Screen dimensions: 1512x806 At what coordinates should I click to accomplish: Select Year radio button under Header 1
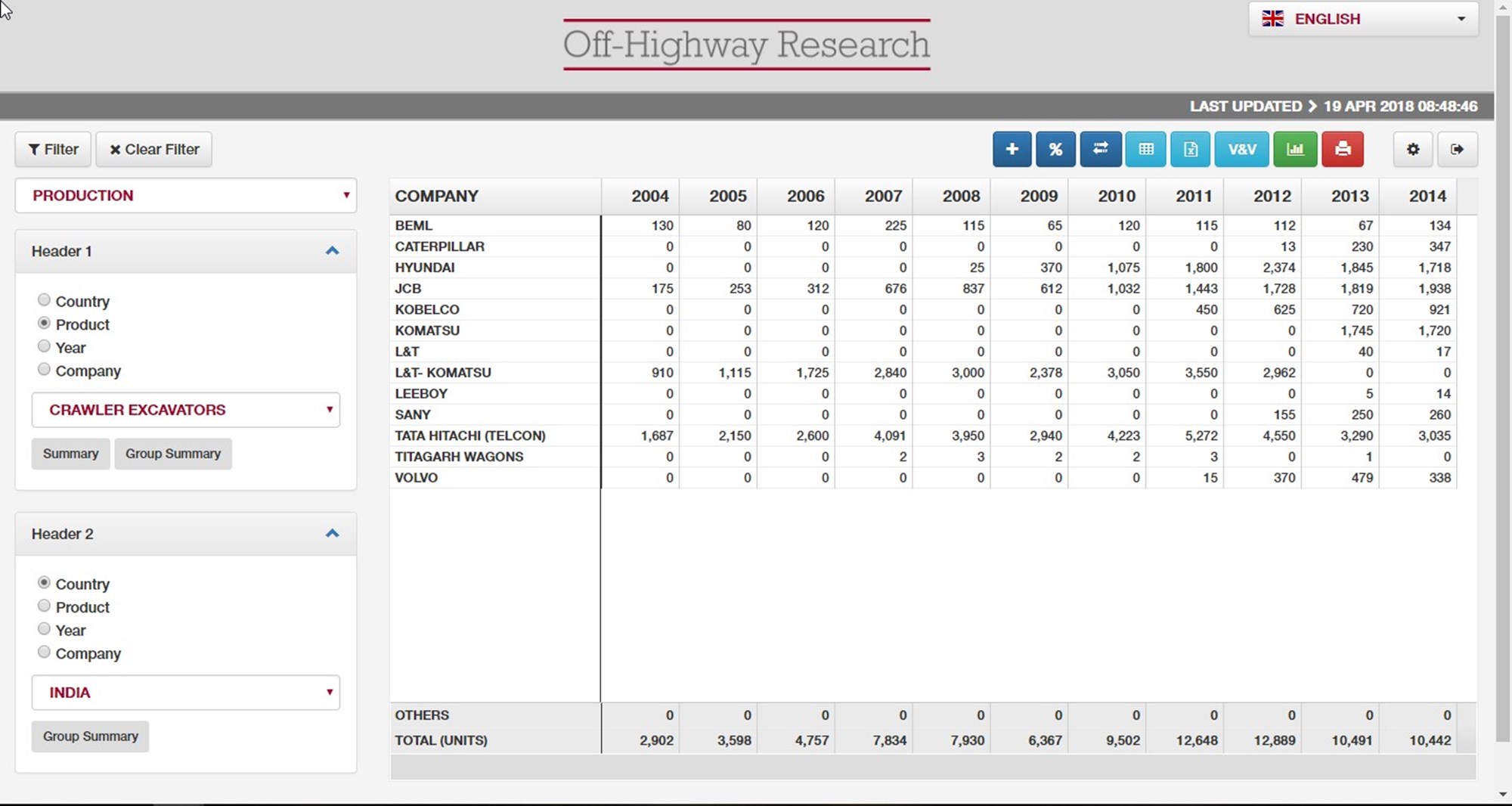coord(44,346)
